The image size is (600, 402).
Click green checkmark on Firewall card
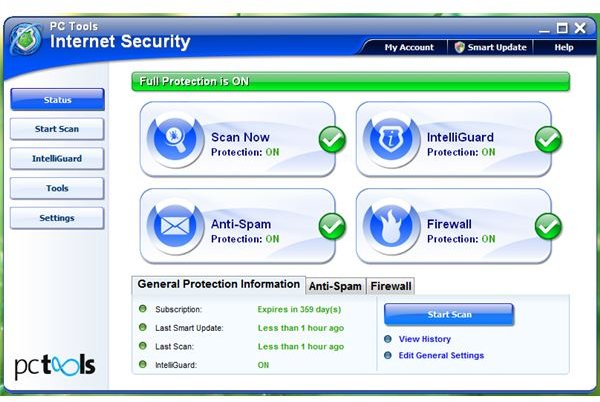coord(548,226)
